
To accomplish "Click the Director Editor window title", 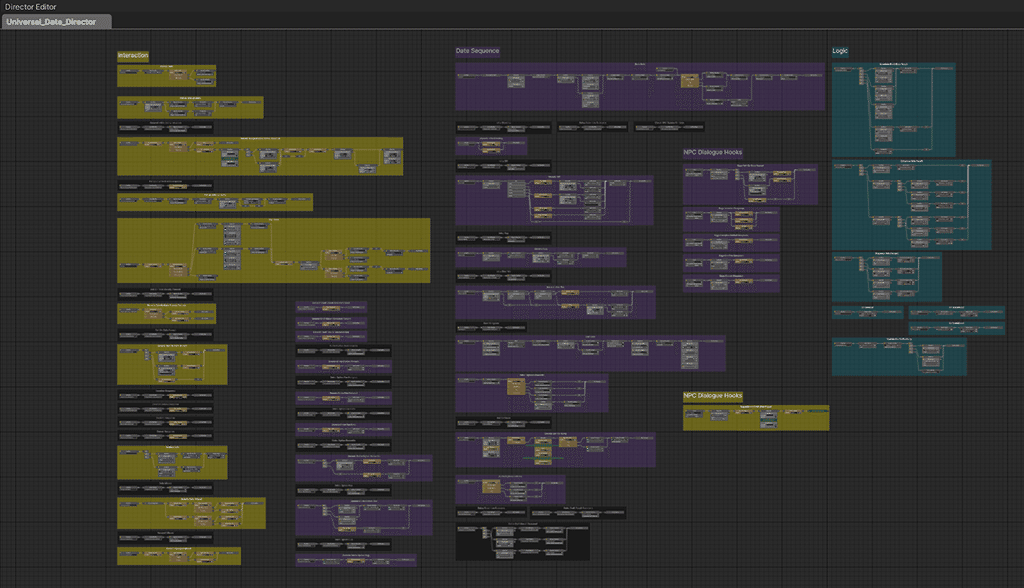I will click(31, 7).
